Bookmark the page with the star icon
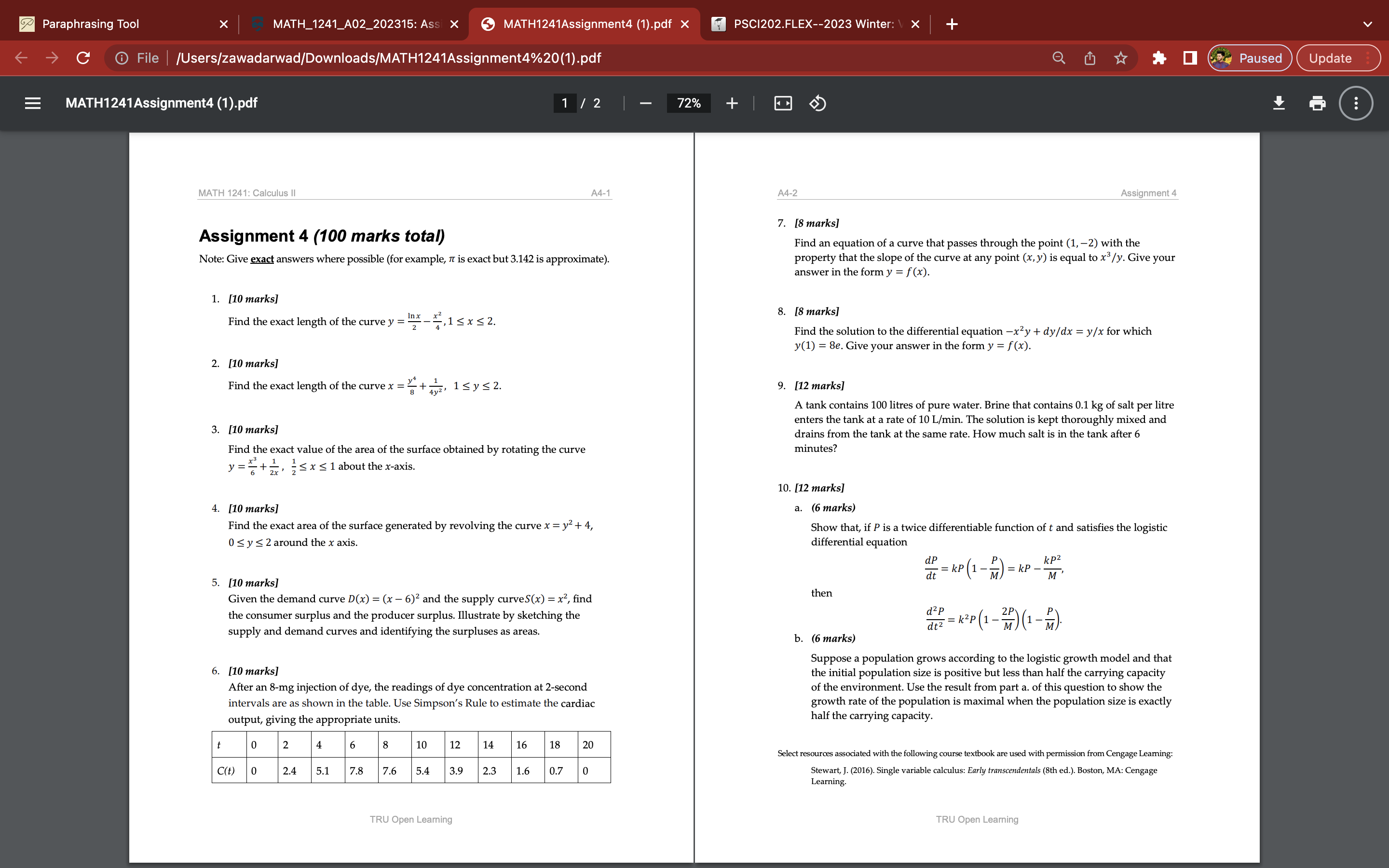This screenshot has height=868, width=1389. (x=1120, y=57)
